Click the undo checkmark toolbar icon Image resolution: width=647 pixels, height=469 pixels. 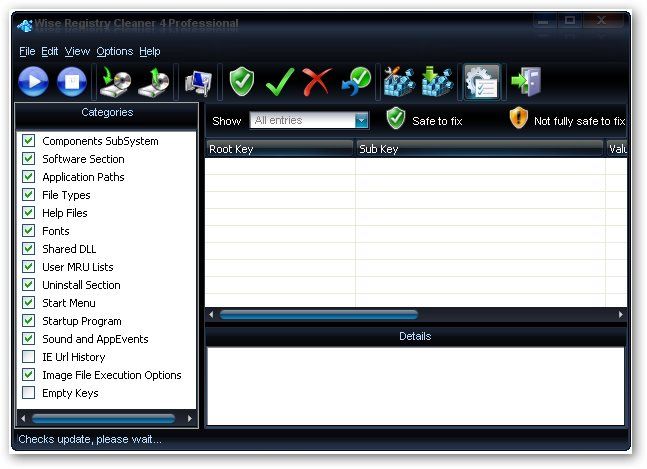357,82
